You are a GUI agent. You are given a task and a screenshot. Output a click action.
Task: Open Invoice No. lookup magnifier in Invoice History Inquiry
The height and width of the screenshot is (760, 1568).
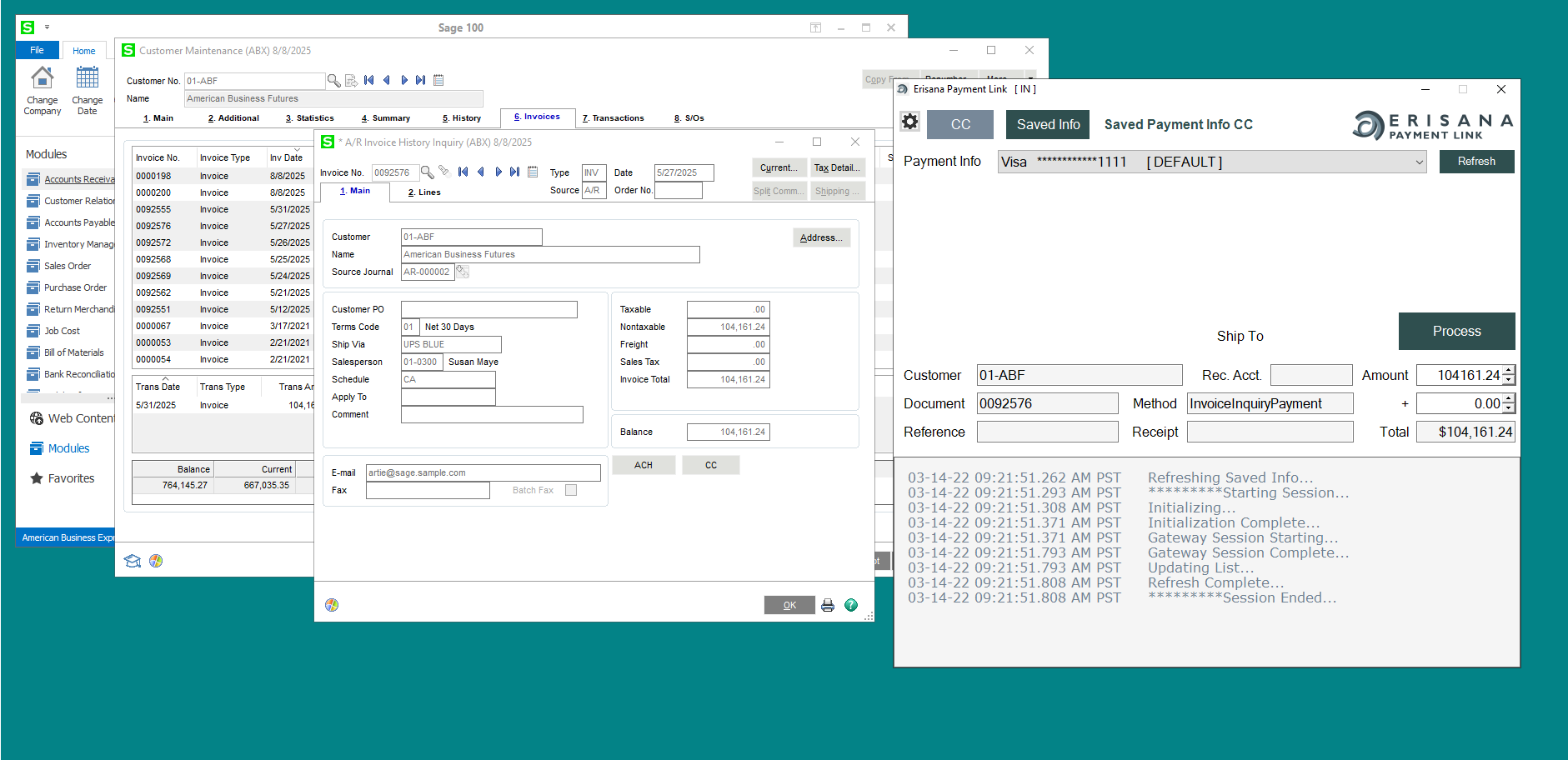point(427,172)
